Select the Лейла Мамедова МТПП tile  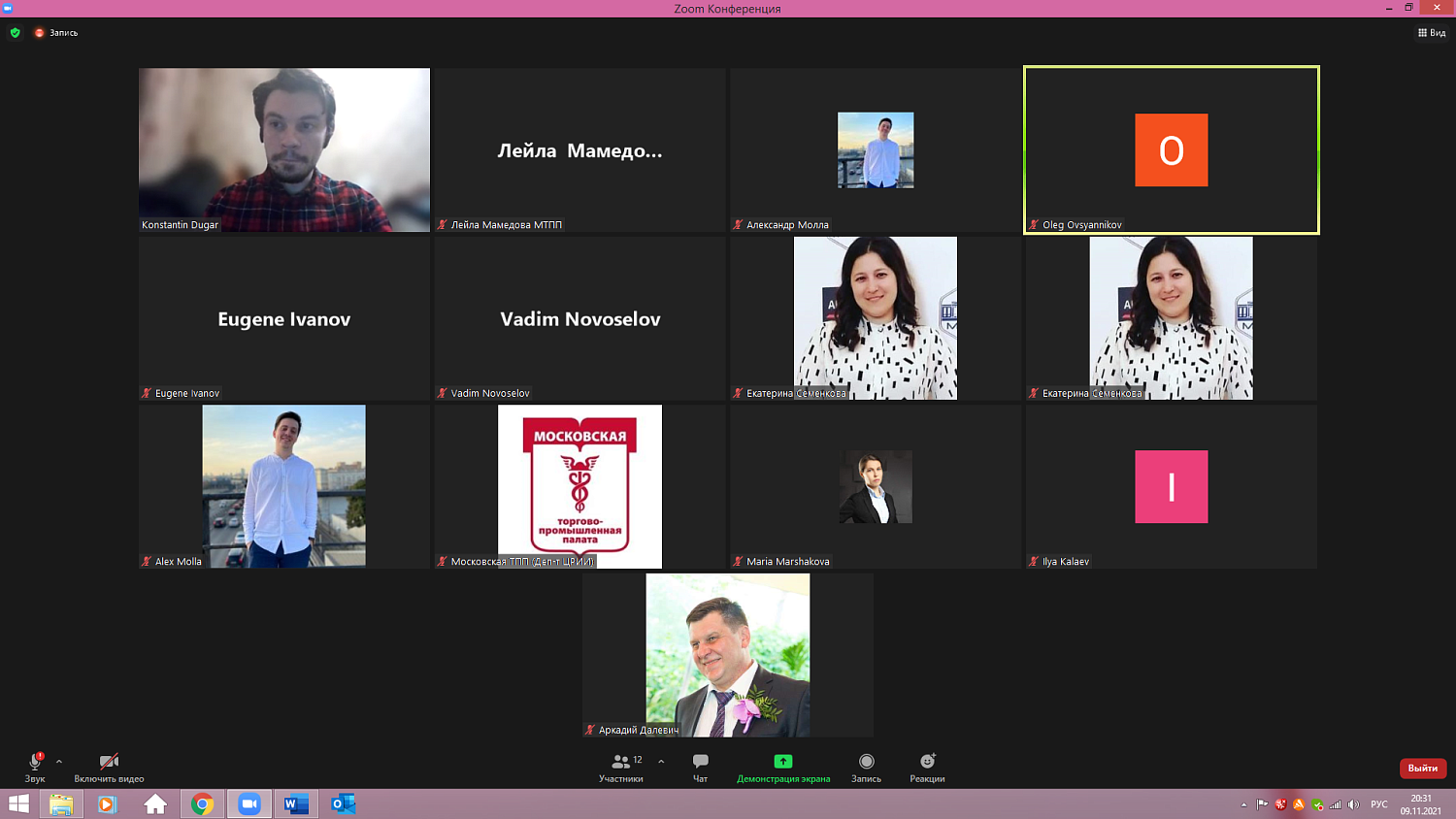click(x=580, y=149)
